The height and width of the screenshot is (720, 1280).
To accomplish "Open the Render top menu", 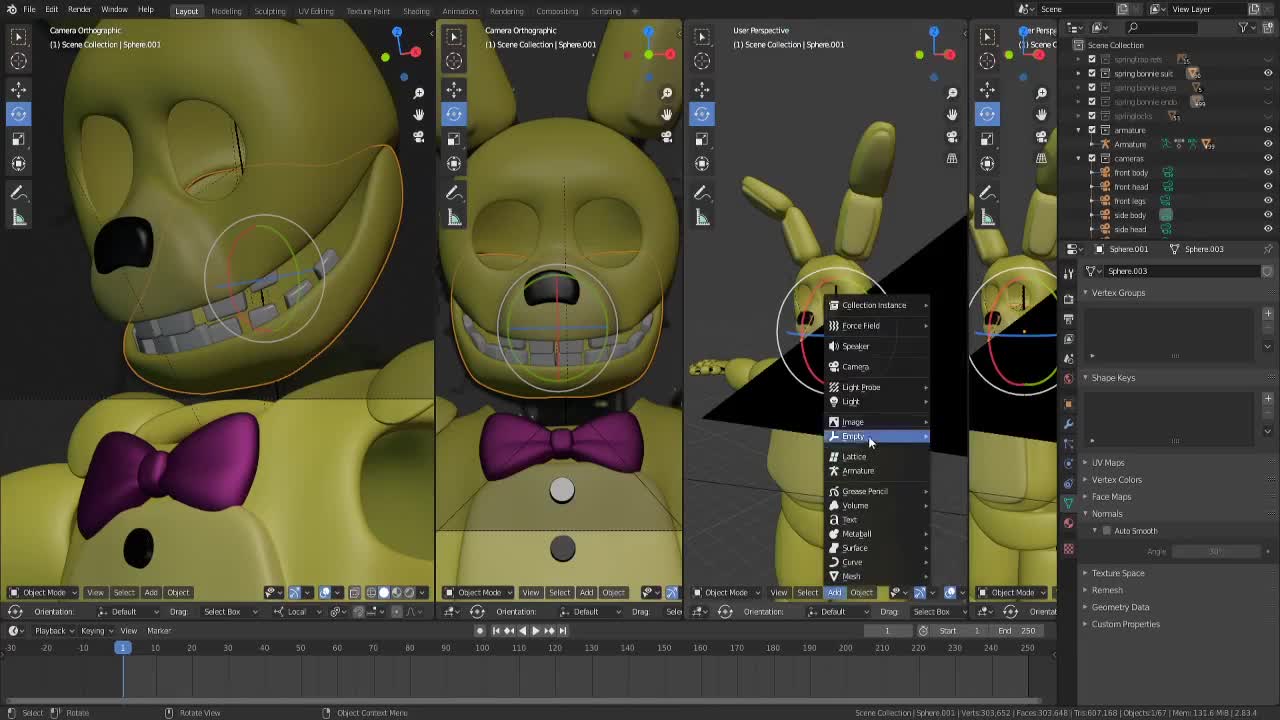I will point(79,9).
